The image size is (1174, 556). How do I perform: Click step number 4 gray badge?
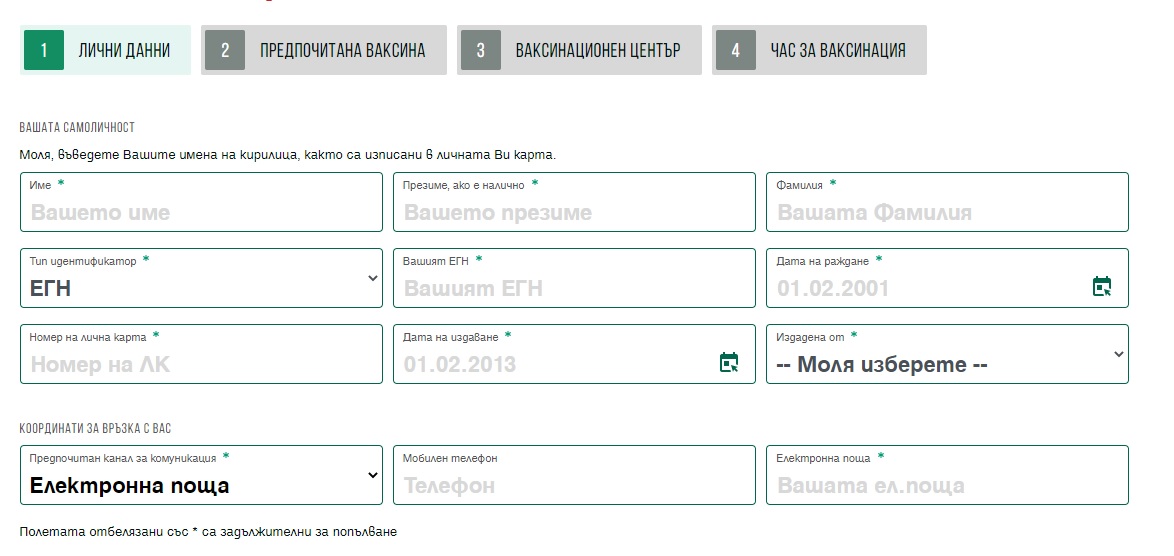point(735,50)
